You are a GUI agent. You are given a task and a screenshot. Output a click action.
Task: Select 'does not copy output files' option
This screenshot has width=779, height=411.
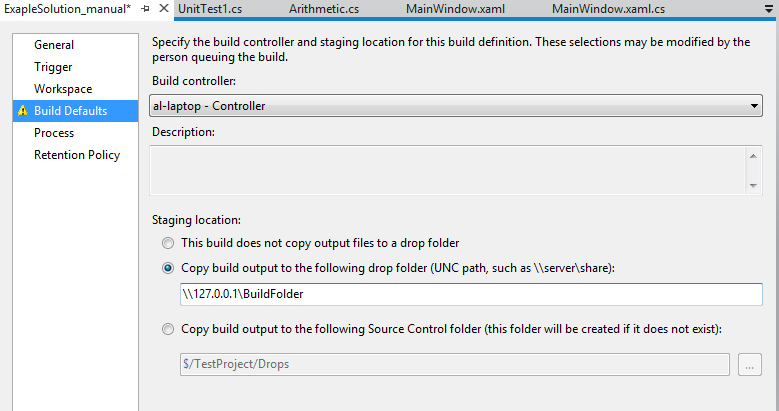(x=168, y=243)
